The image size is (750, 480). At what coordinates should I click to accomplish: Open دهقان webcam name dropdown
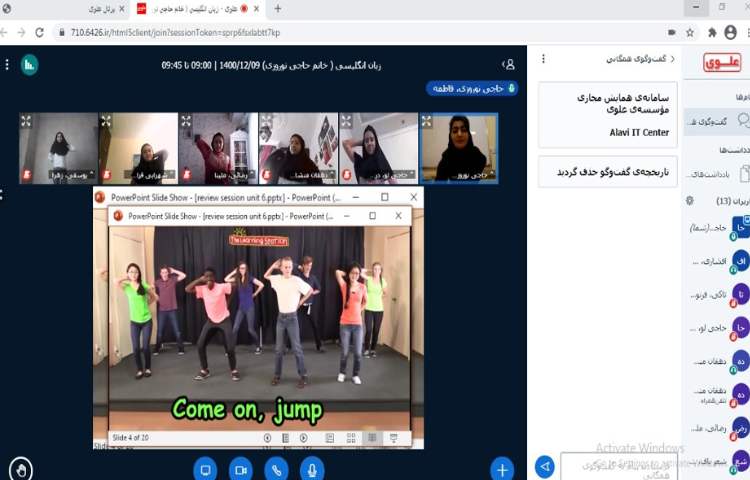[313, 175]
